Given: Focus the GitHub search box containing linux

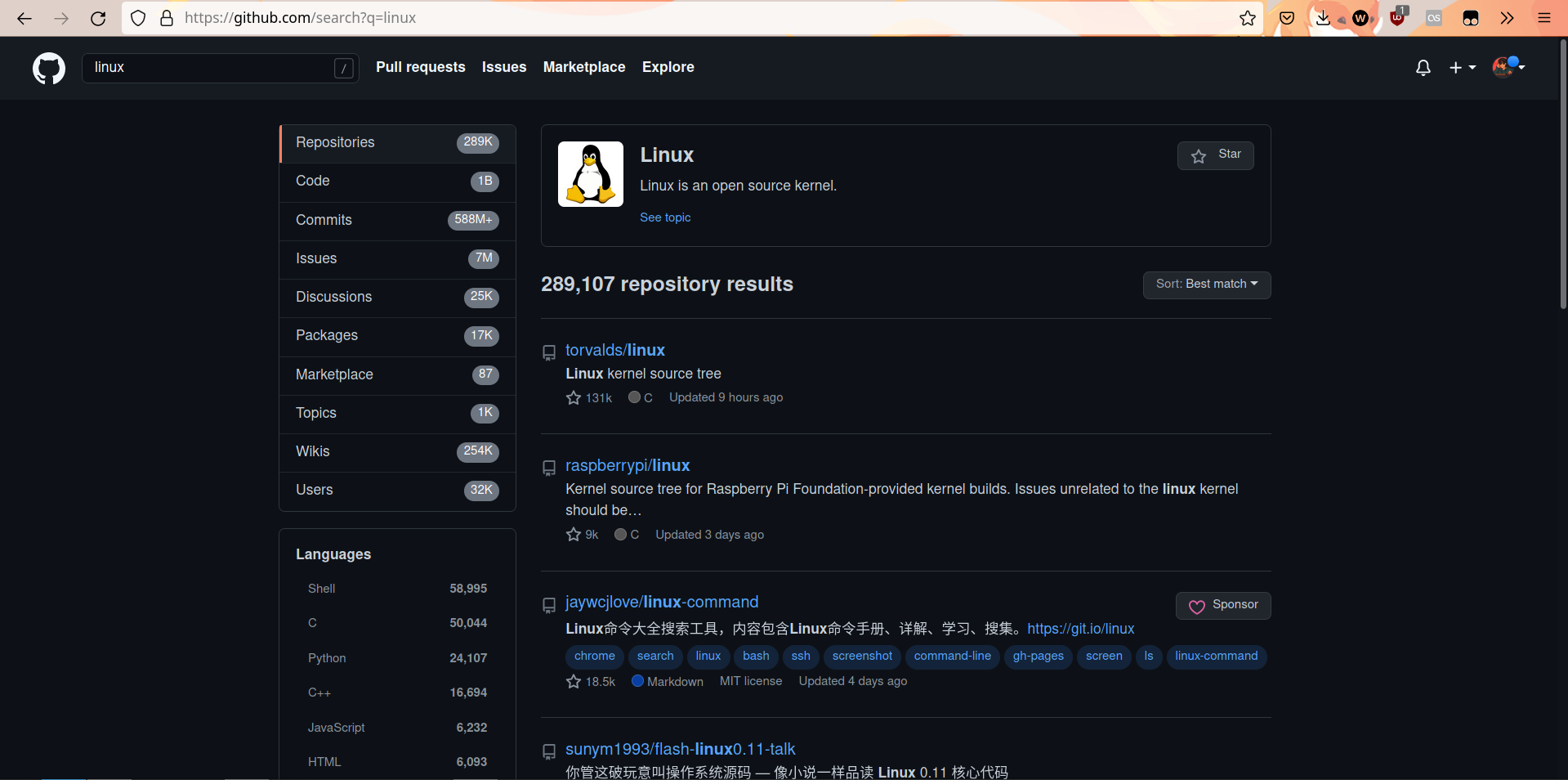Looking at the screenshot, I should (221, 68).
